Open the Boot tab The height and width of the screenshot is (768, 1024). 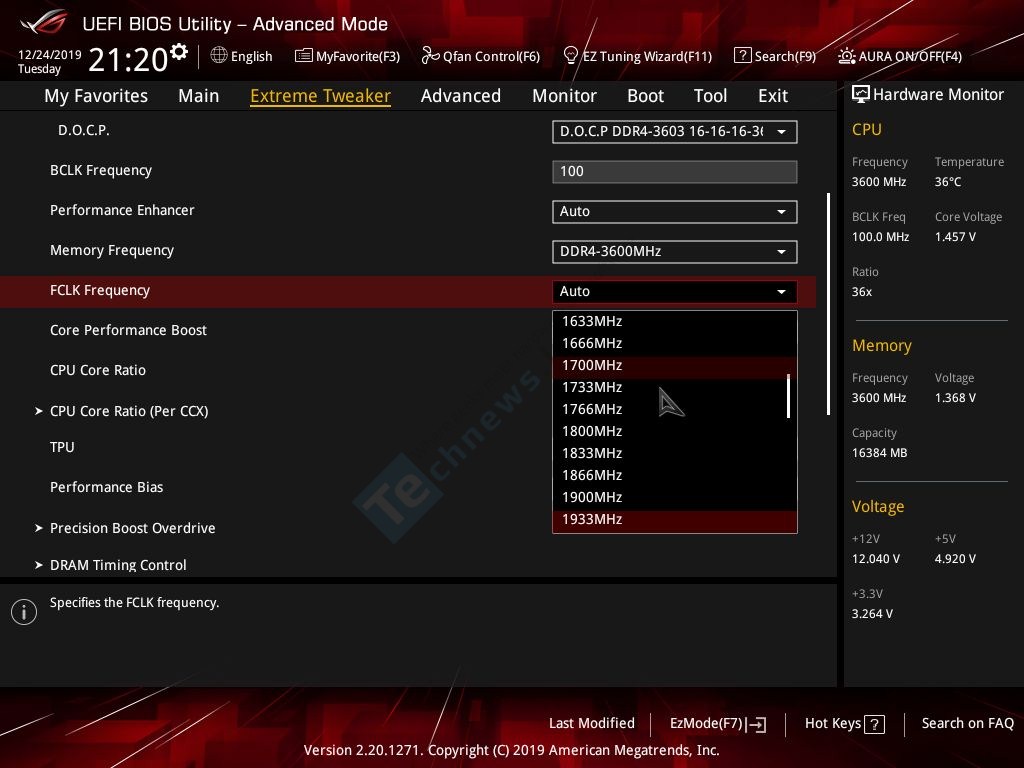645,96
